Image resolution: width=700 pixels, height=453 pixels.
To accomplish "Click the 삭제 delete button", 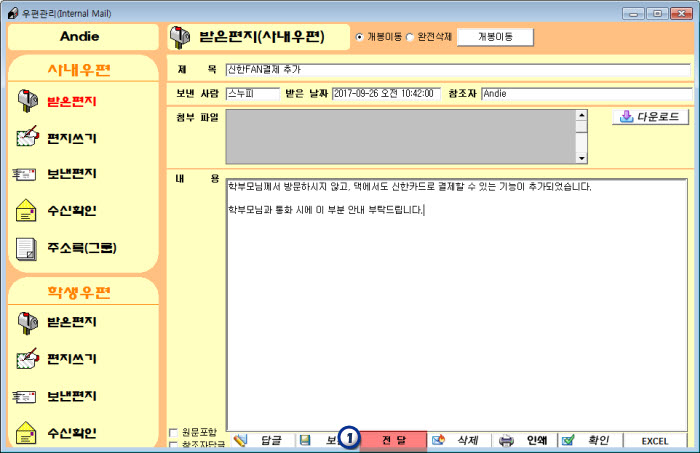I will pyautogui.click(x=459, y=440).
